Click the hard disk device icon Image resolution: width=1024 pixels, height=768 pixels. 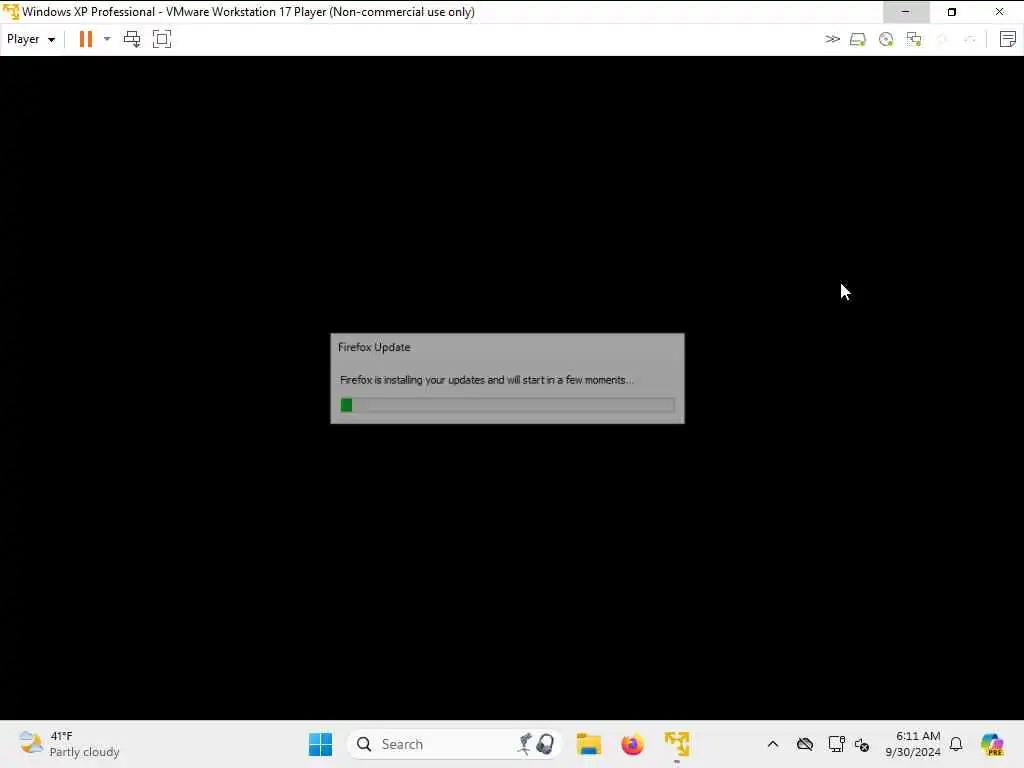coord(857,39)
